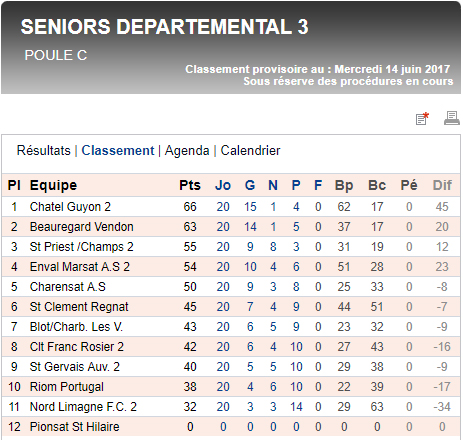Select Clt Franc Rosier 2 team

[x=77, y=347]
